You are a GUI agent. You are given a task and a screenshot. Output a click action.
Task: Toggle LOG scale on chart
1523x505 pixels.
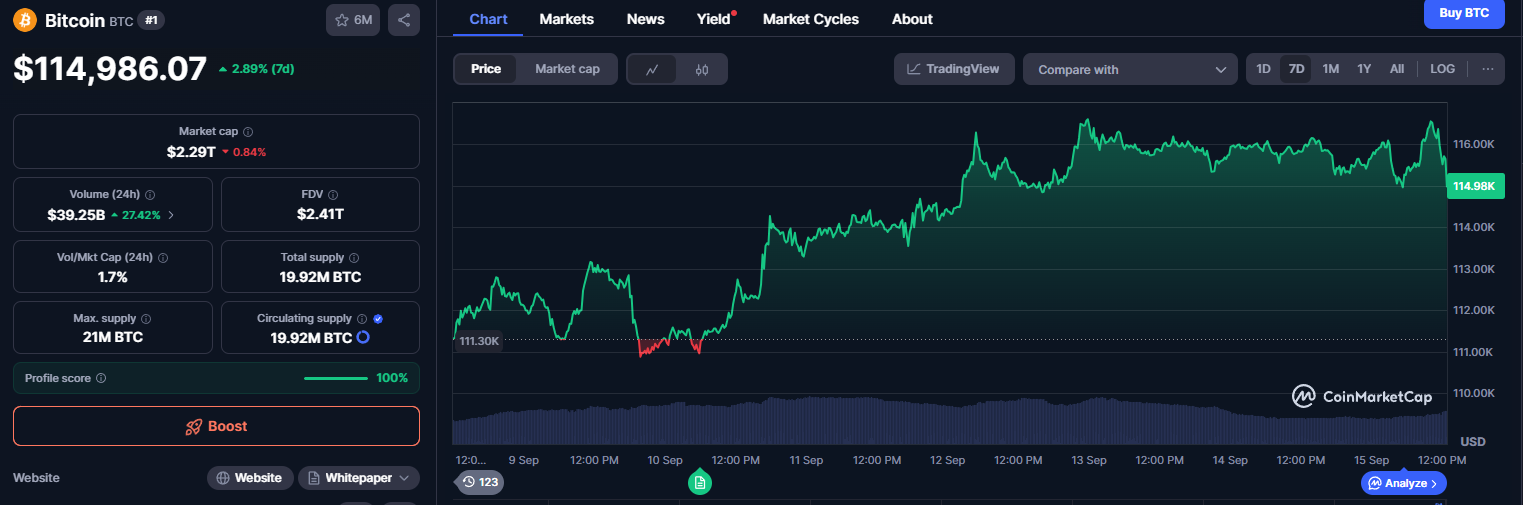pyautogui.click(x=1442, y=69)
